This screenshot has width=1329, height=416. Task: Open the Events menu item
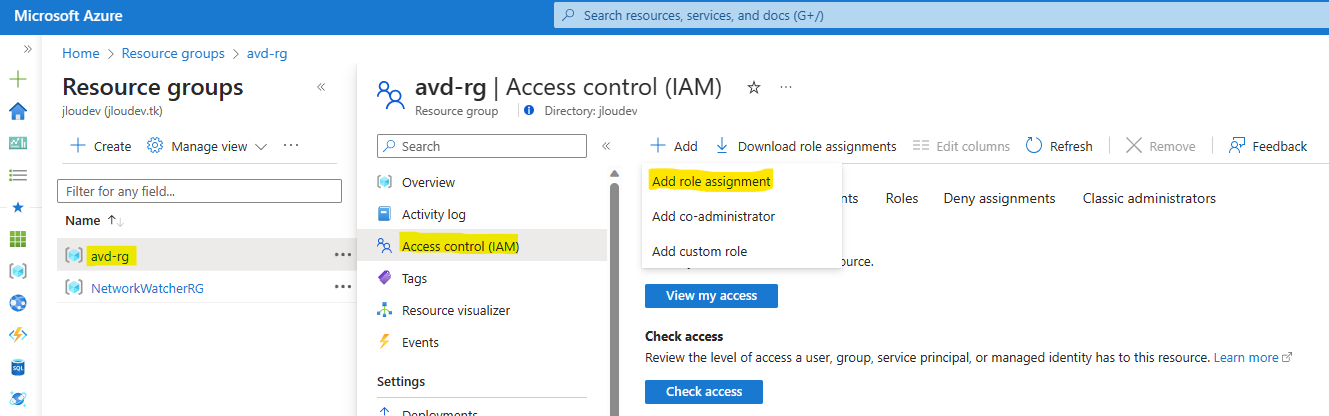420,342
